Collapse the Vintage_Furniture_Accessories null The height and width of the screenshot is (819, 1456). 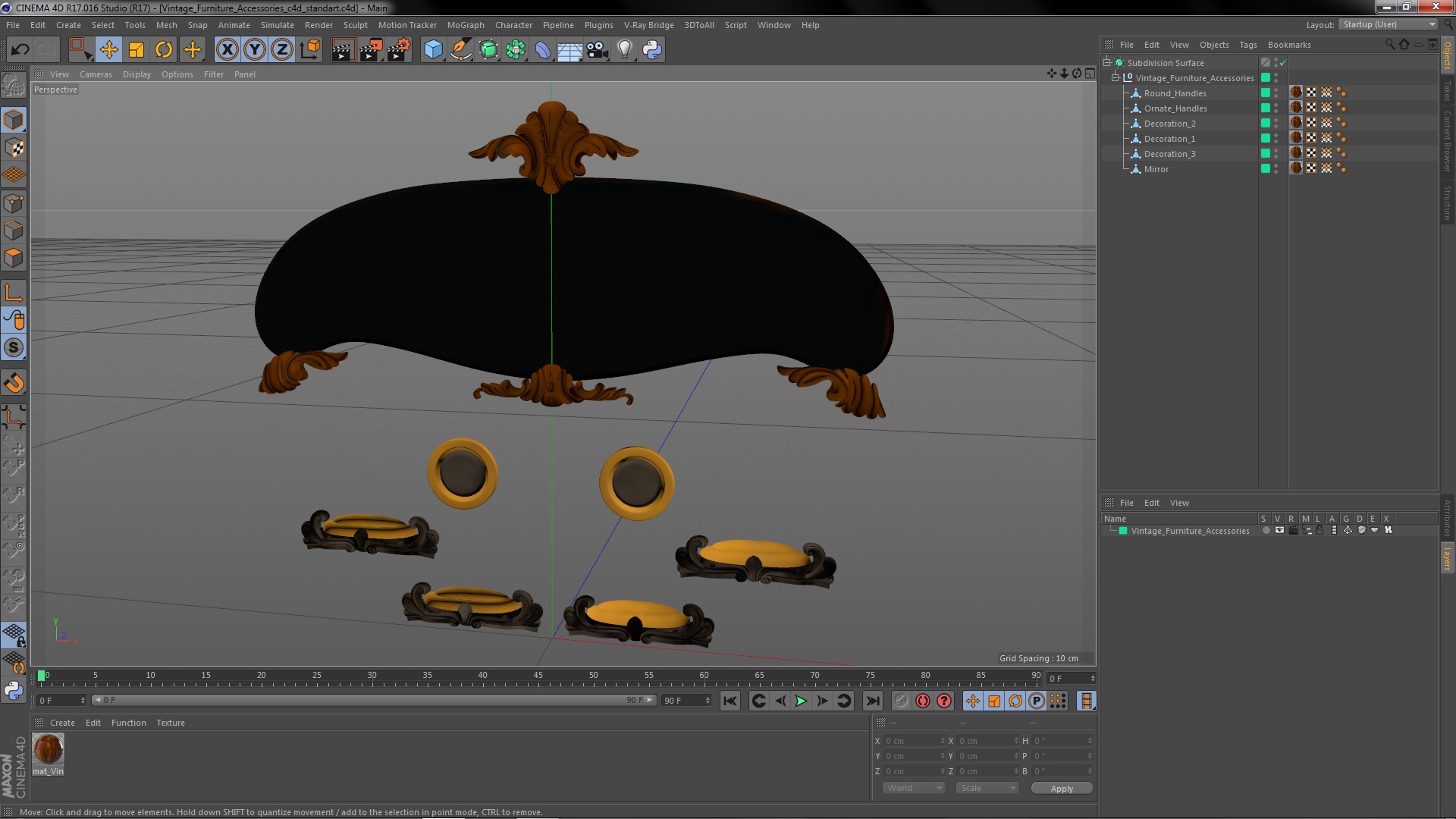click(x=1116, y=77)
